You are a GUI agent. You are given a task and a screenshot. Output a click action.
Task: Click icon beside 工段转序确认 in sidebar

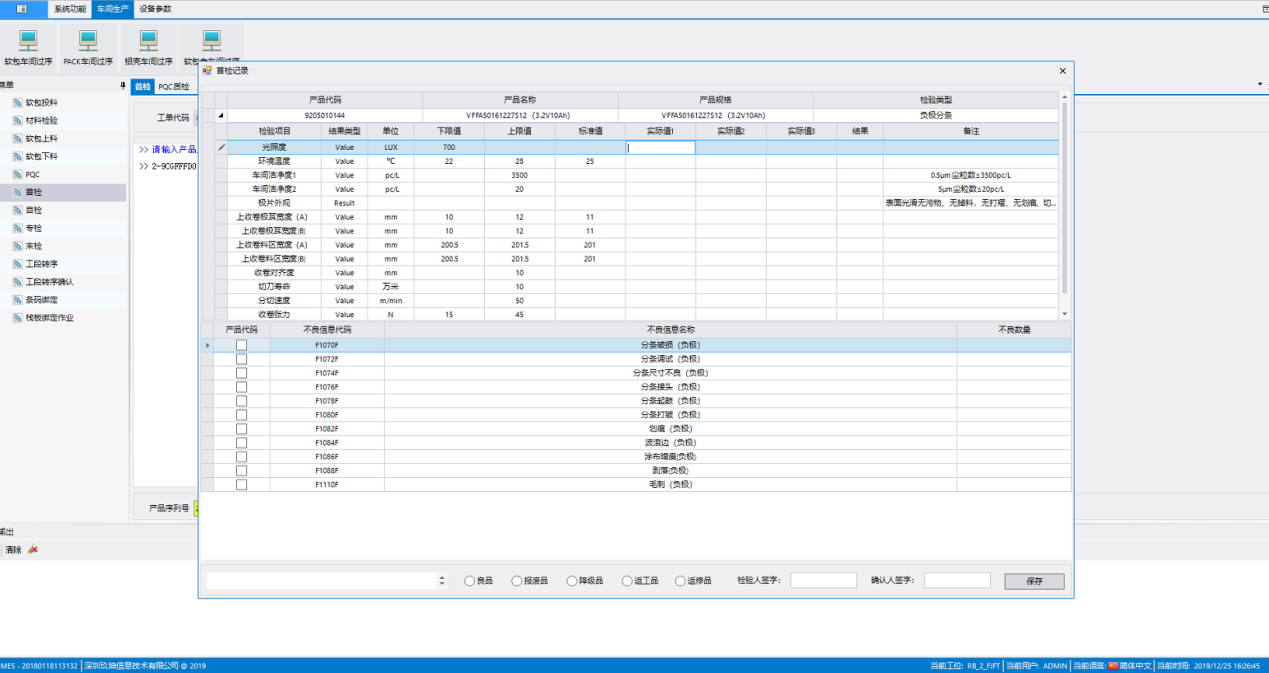(x=17, y=282)
